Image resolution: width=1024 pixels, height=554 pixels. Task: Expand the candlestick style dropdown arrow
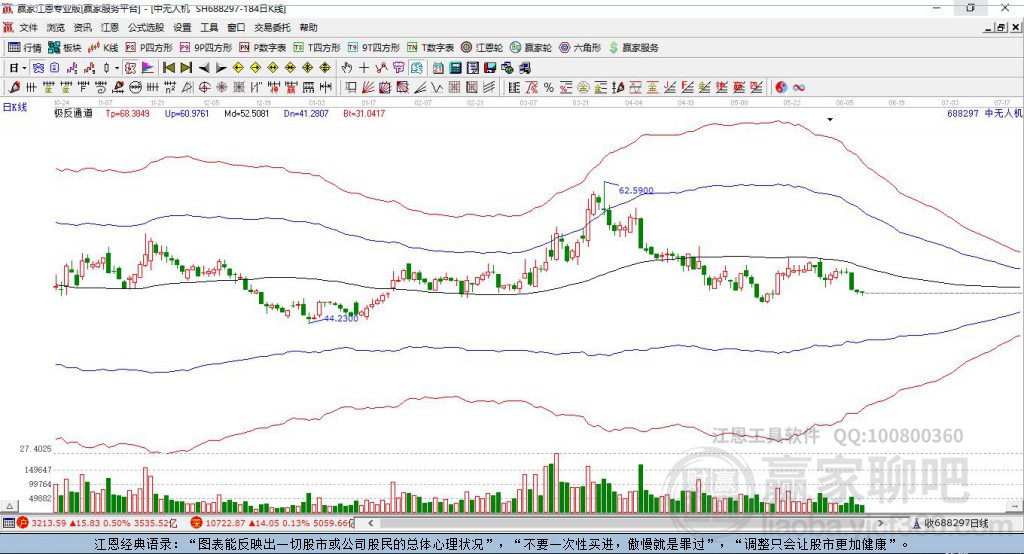point(117,68)
